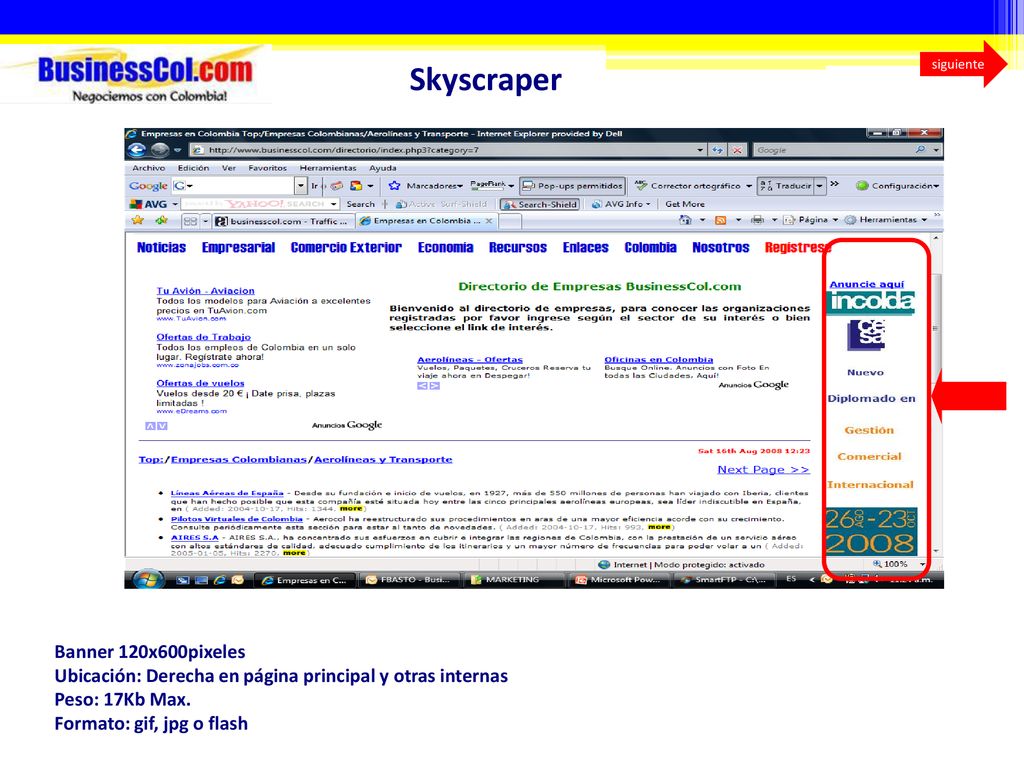Open the Tu Avión - Aviacion ad link
The width and height of the screenshot is (1024, 768).
point(205,291)
